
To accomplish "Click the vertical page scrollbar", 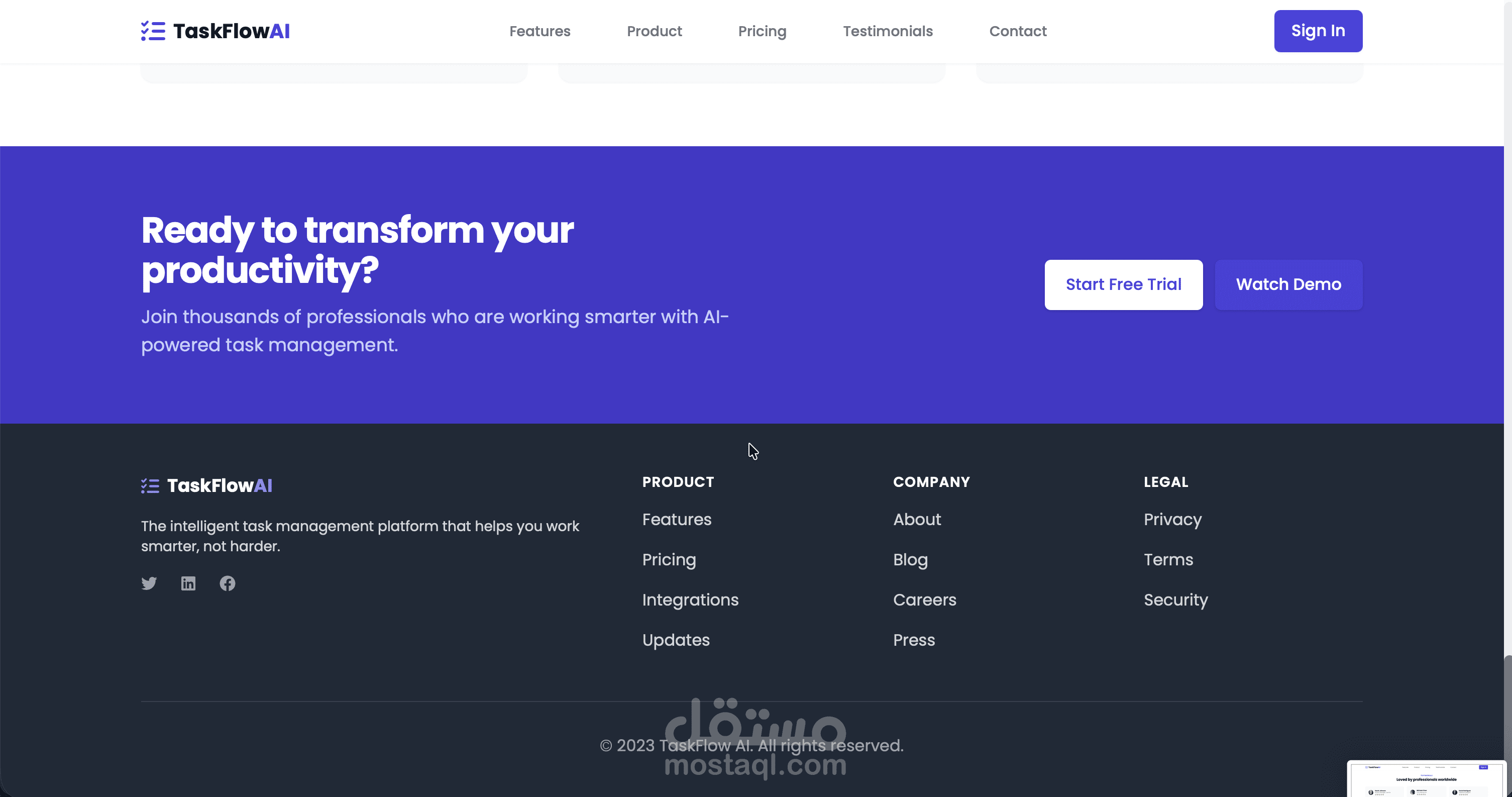I will [x=1507, y=705].
